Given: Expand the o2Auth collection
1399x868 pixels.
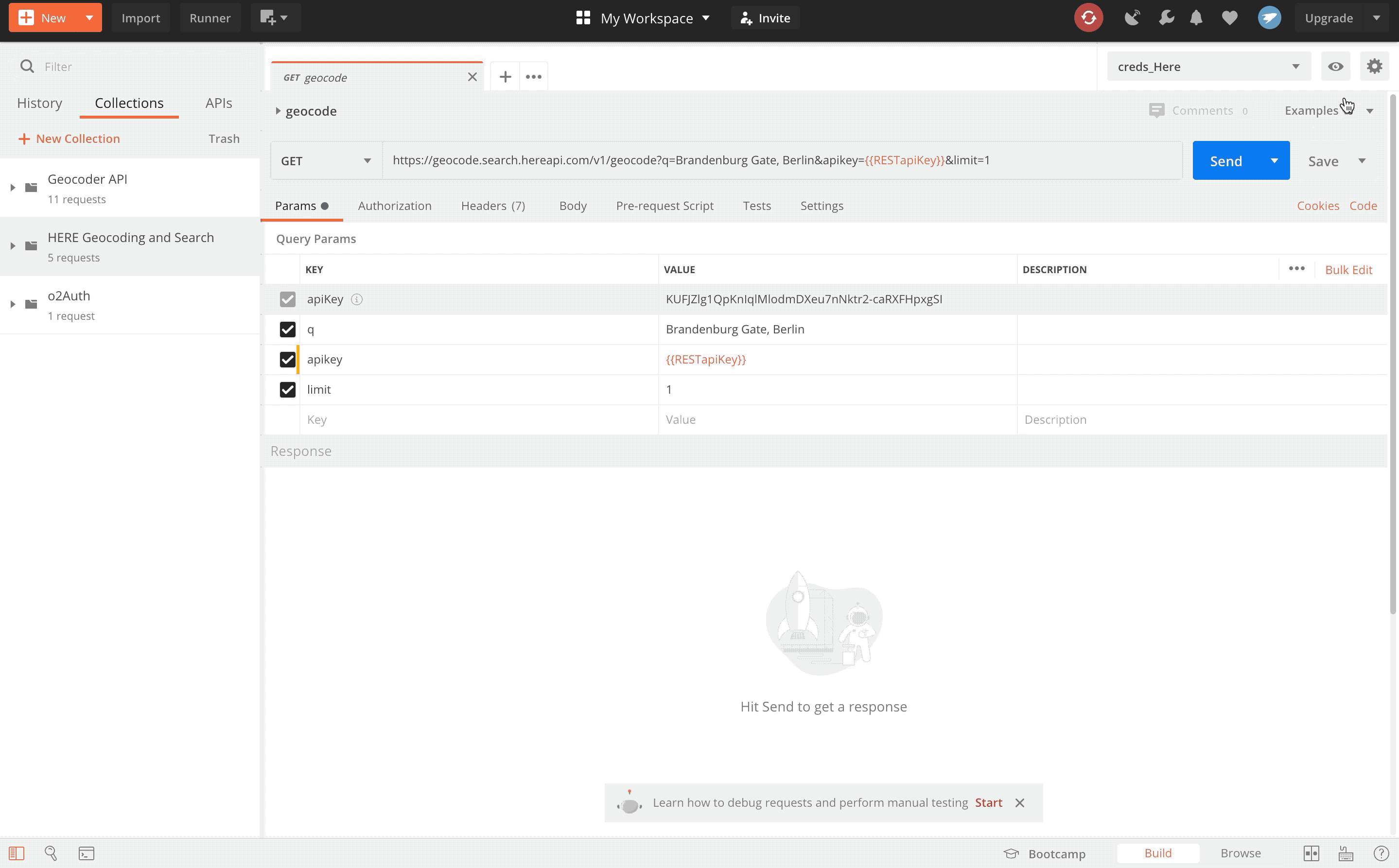Looking at the screenshot, I should pyautogui.click(x=13, y=304).
